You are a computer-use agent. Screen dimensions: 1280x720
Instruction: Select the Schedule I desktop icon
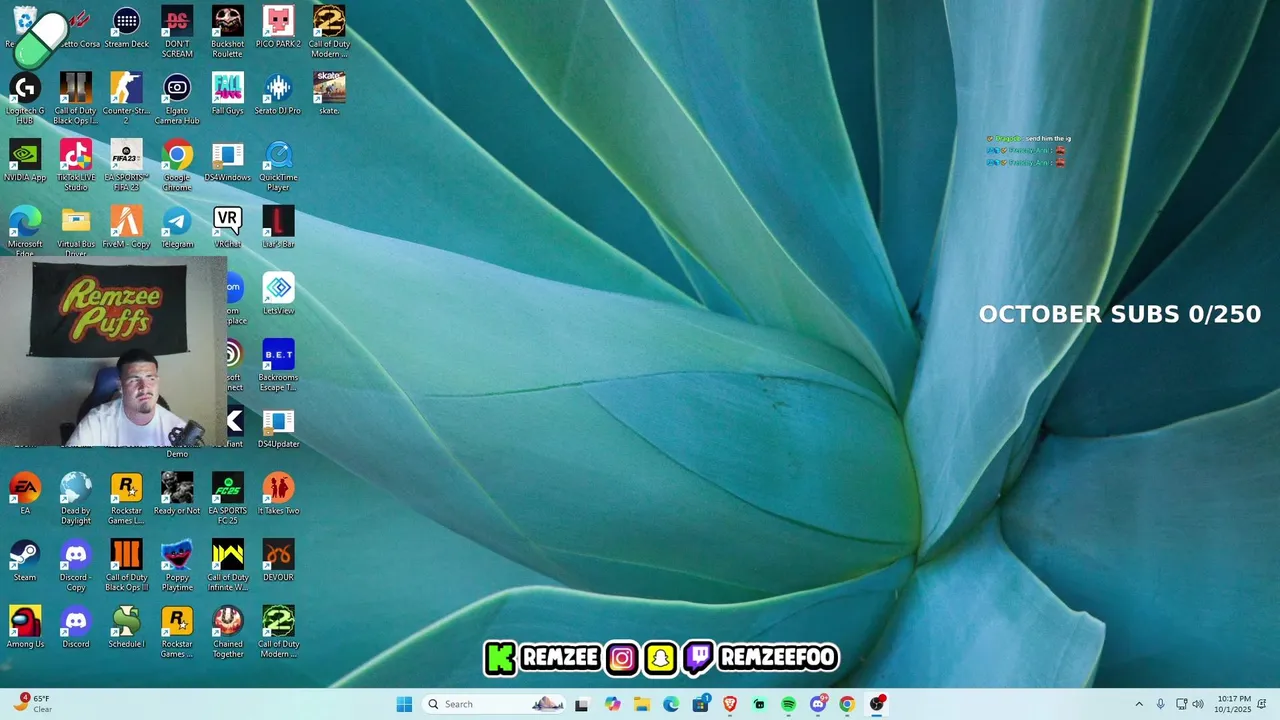(126, 627)
